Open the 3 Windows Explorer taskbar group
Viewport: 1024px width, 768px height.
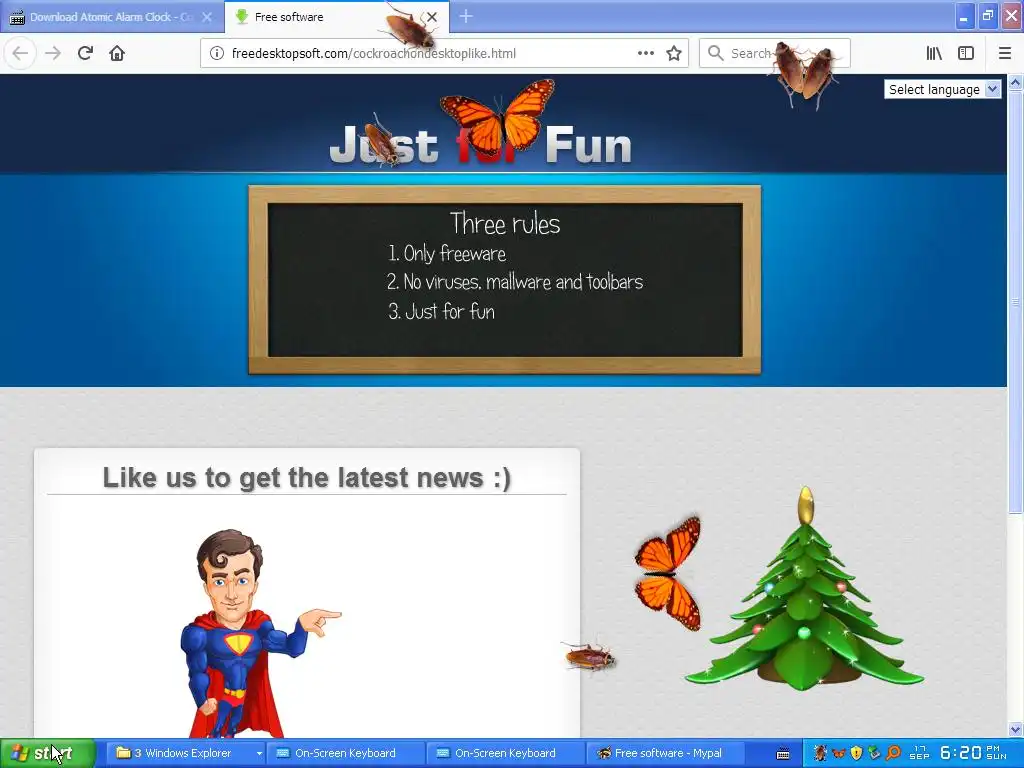click(x=183, y=753)
